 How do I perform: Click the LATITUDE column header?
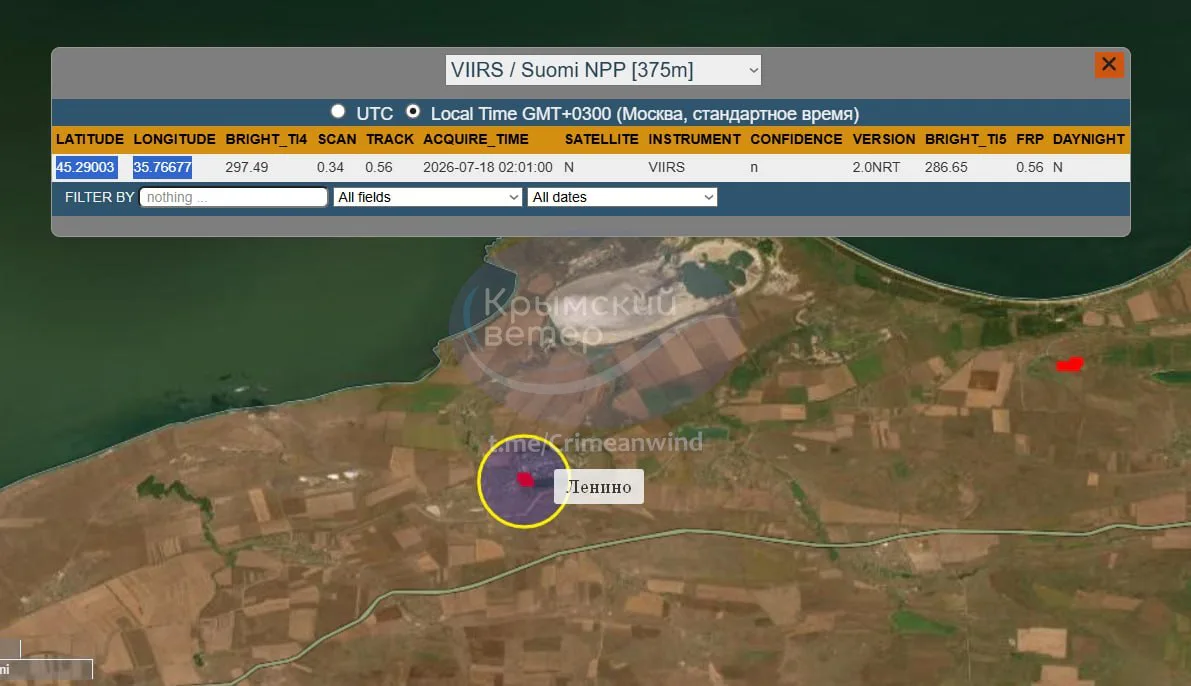[90, 139]
